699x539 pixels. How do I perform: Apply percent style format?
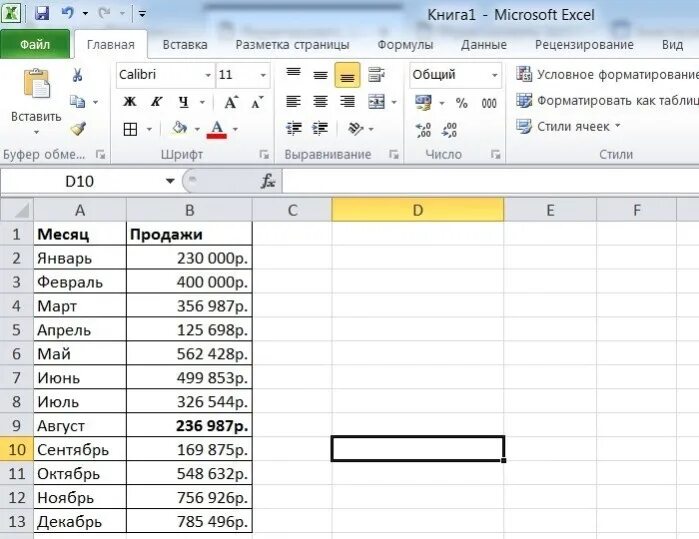461,103
